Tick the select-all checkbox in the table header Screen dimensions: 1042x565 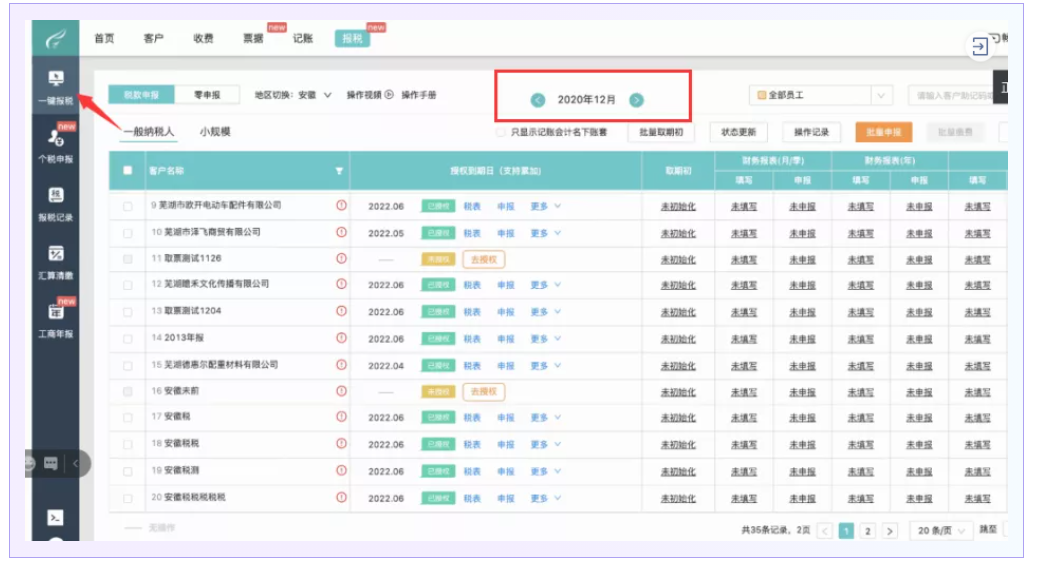[x=127, y=171]
